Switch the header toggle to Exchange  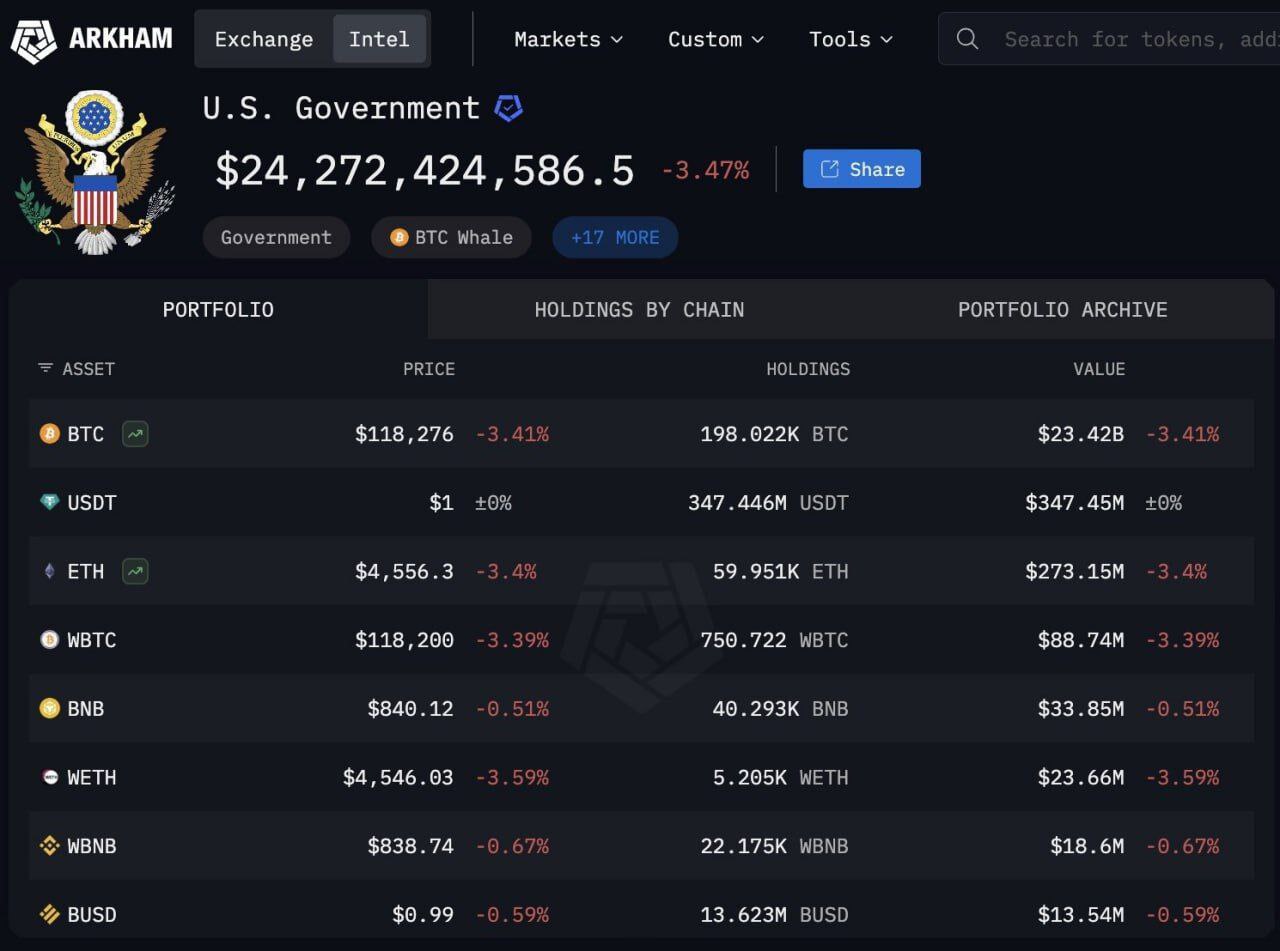[x=263, y=39]
